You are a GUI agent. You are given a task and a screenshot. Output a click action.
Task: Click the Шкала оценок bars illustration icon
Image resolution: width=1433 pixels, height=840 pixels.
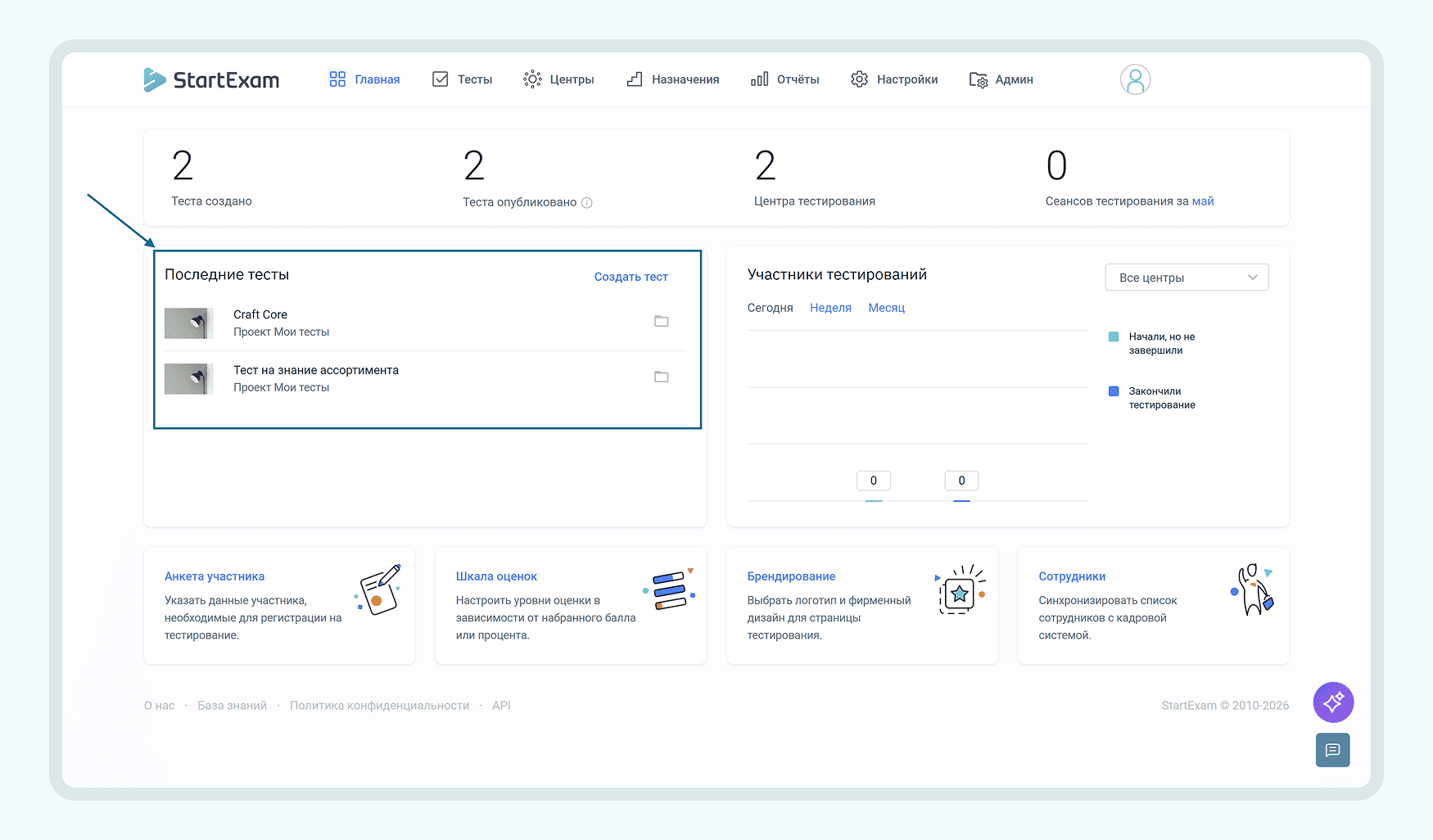click(x=669, y=589)
